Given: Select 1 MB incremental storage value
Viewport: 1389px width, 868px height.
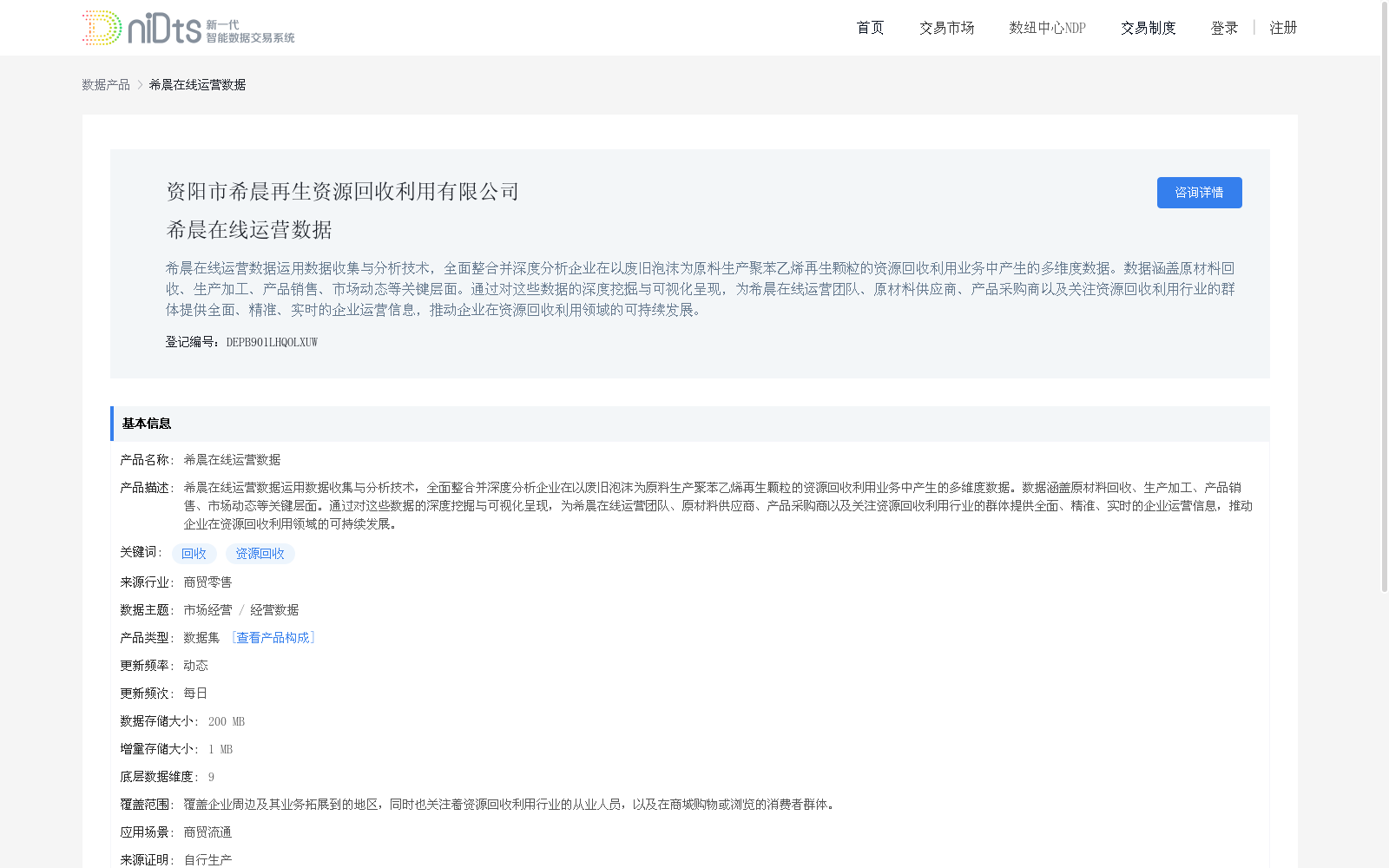Looking at the screenshot, I should [x=220, y=748].
